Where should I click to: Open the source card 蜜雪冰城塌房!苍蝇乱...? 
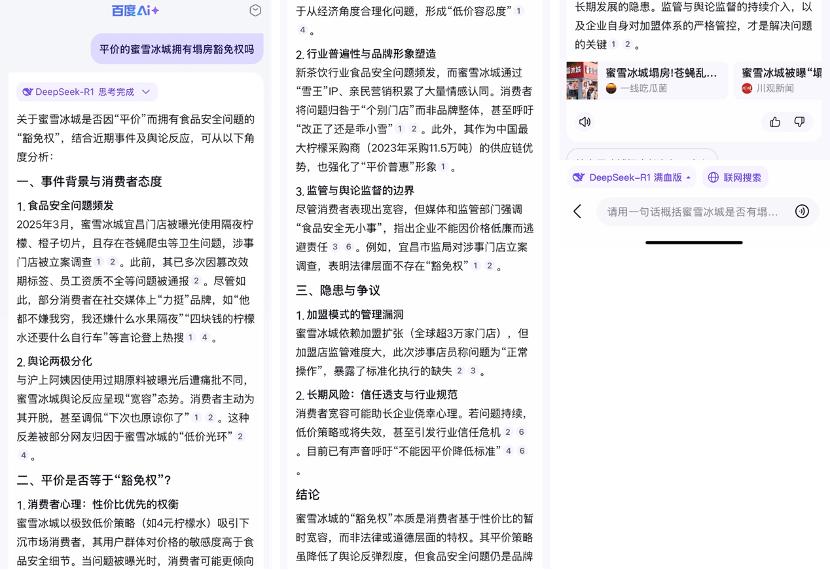[x=646, y=80]
